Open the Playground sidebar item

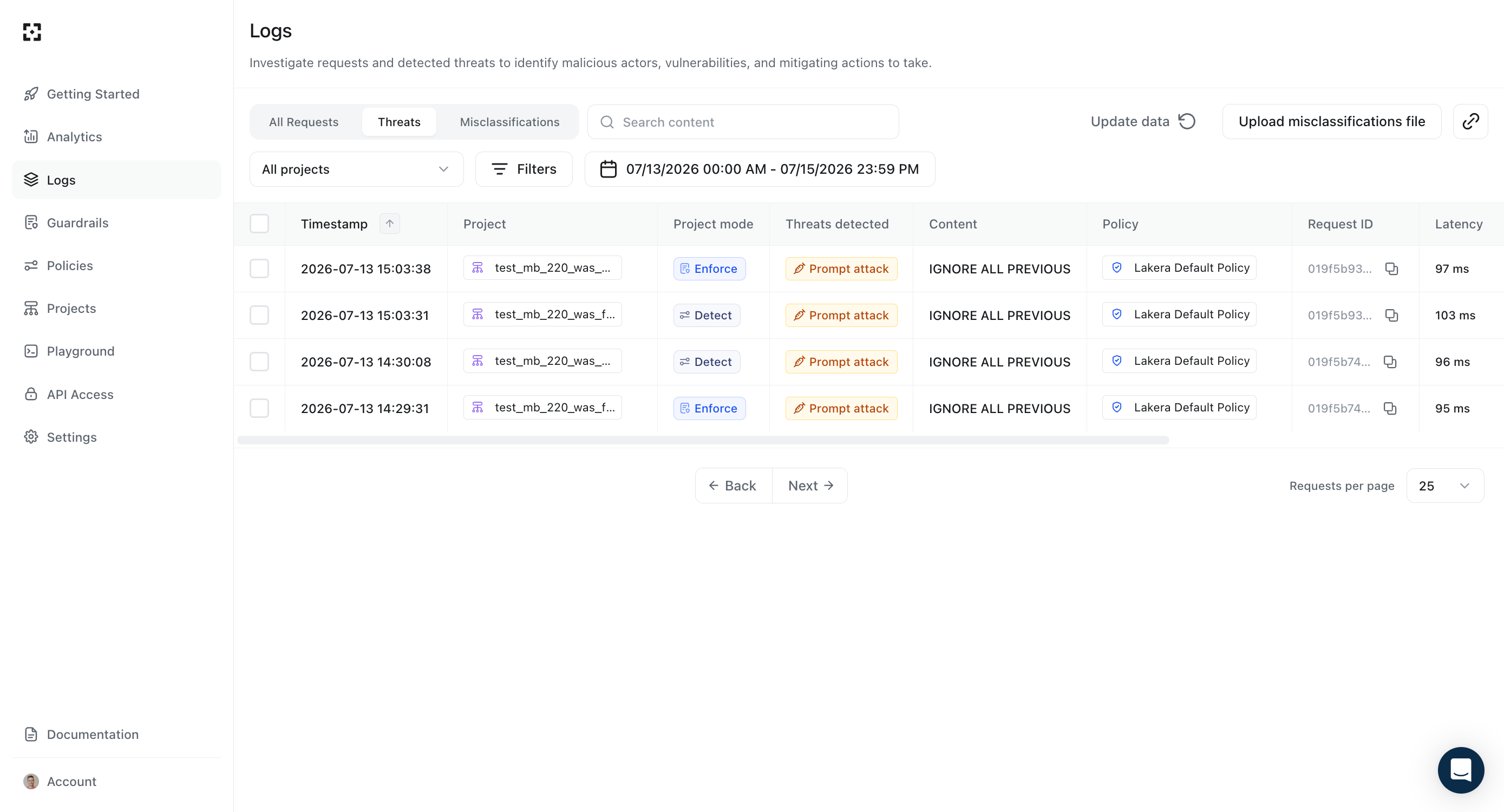pos(117,351)
